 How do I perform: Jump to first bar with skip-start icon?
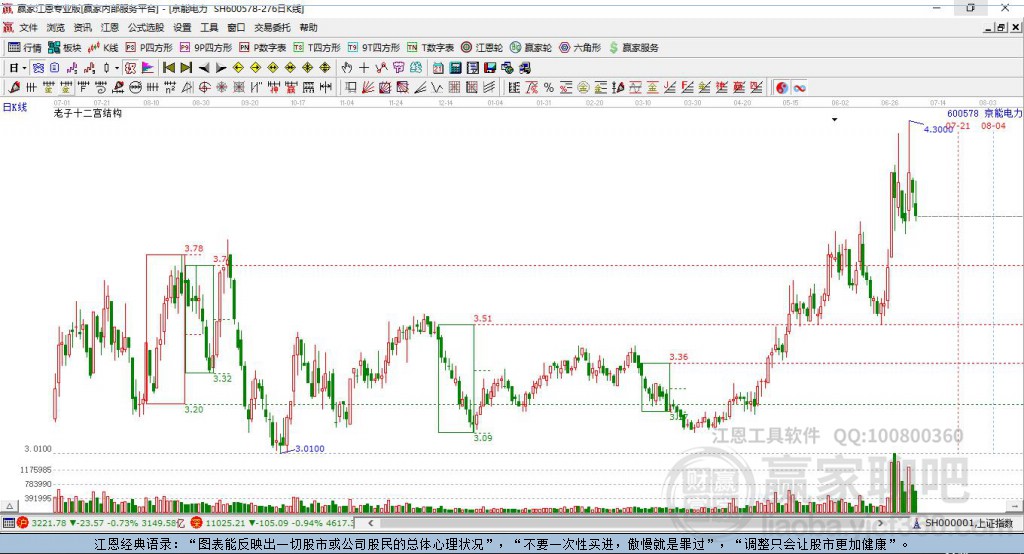pyautogui.click(x=168, y=68)
